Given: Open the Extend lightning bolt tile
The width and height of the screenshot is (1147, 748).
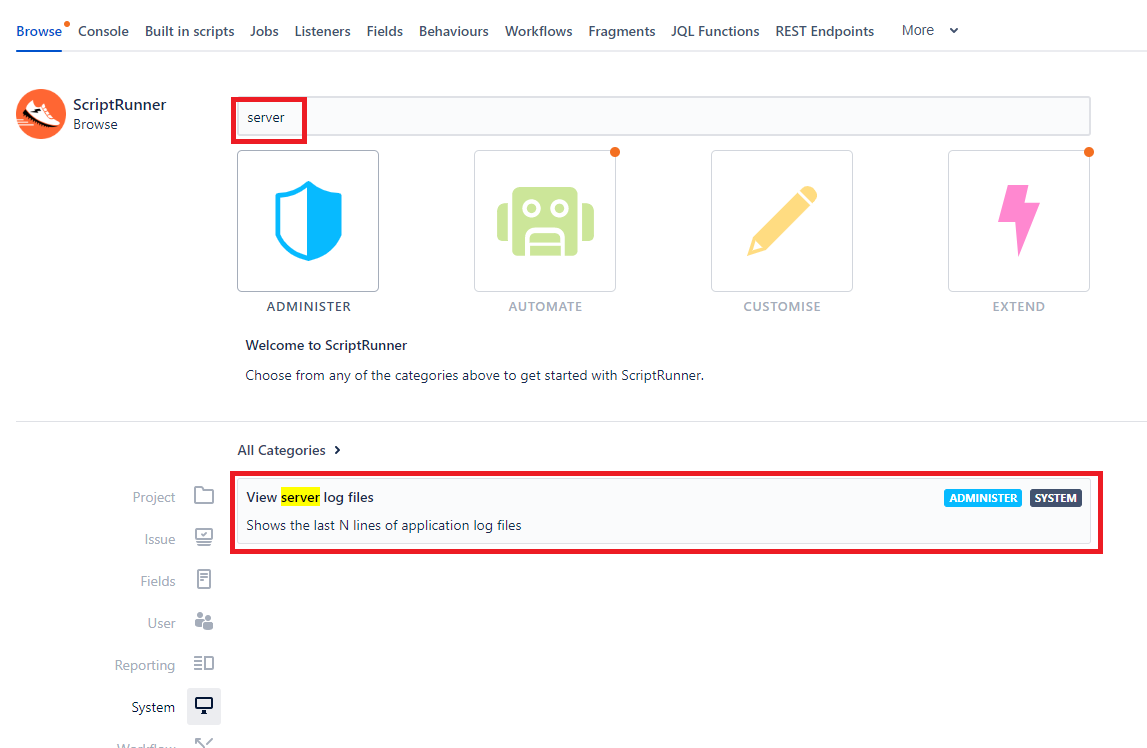Looking at the screenshot, I should [x=1019, y=221].
